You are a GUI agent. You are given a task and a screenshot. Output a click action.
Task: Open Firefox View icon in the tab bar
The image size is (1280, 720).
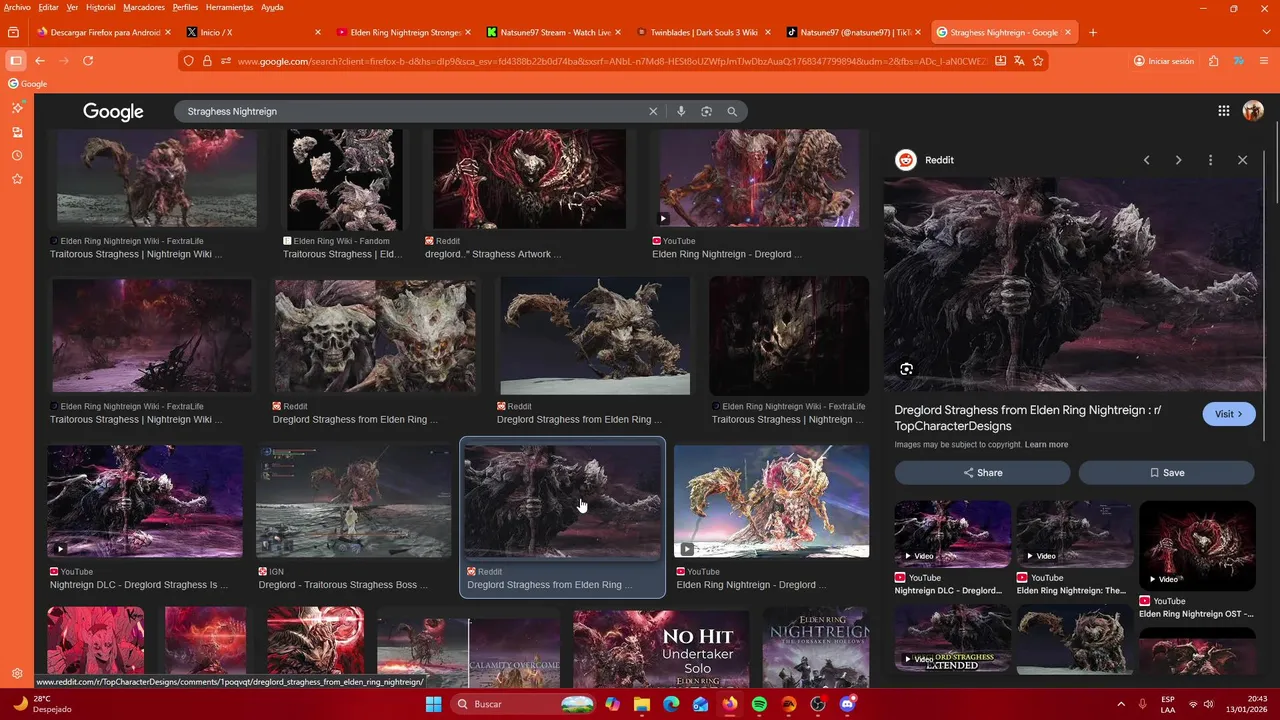click(13, 32)
